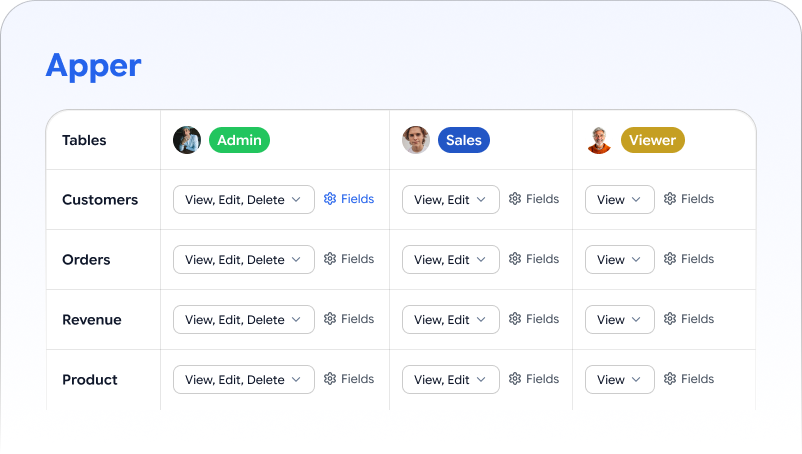The width and height of the screenshot is (802, 454).
Task: Open Fields settings gear for Sales Customers
Action: [533, 199]
